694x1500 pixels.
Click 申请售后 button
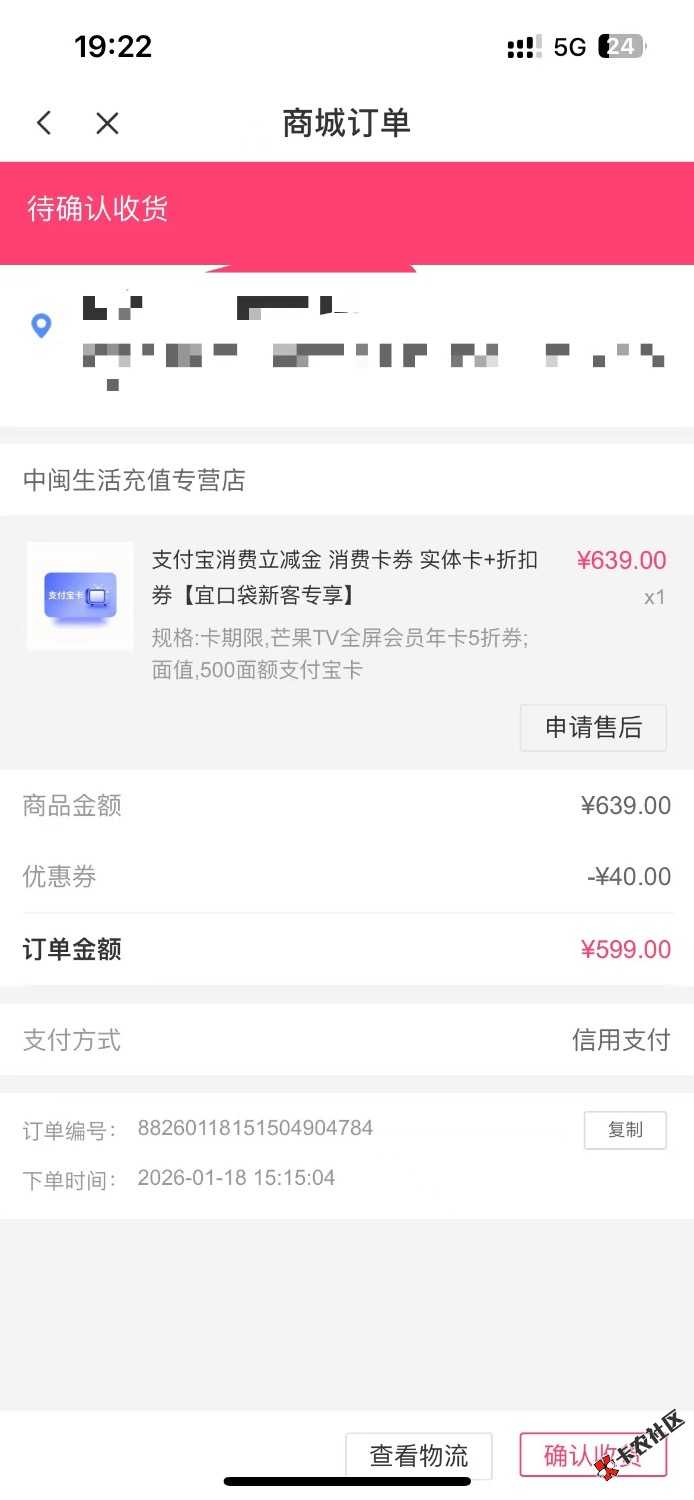tap(593, 728)
